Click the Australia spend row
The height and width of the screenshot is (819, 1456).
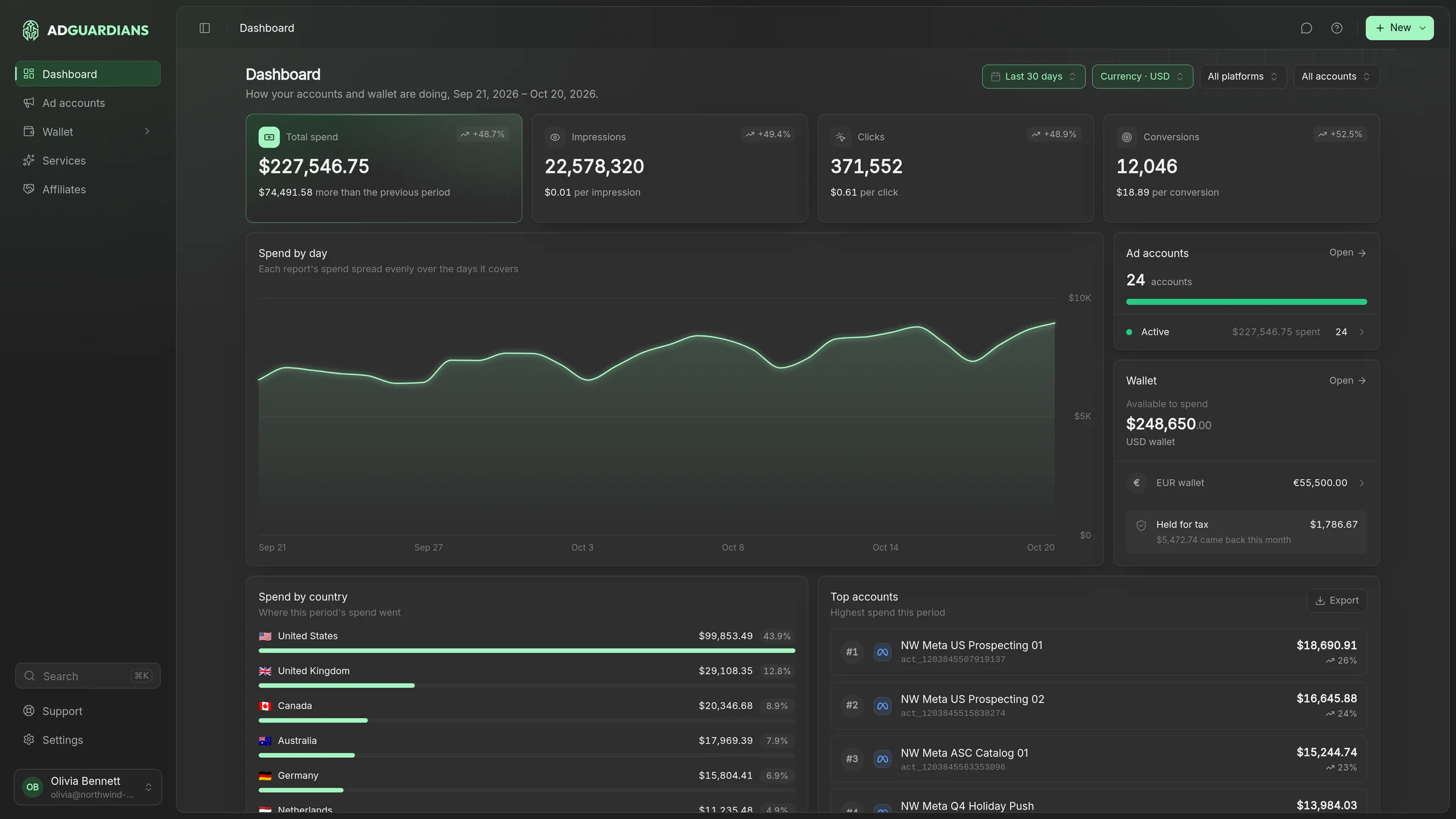tap(527, 747)
